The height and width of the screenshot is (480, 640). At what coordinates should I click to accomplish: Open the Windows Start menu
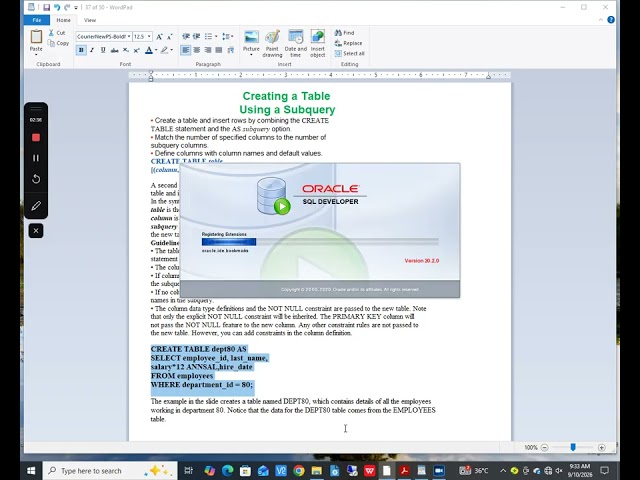[x=31, y=471]
